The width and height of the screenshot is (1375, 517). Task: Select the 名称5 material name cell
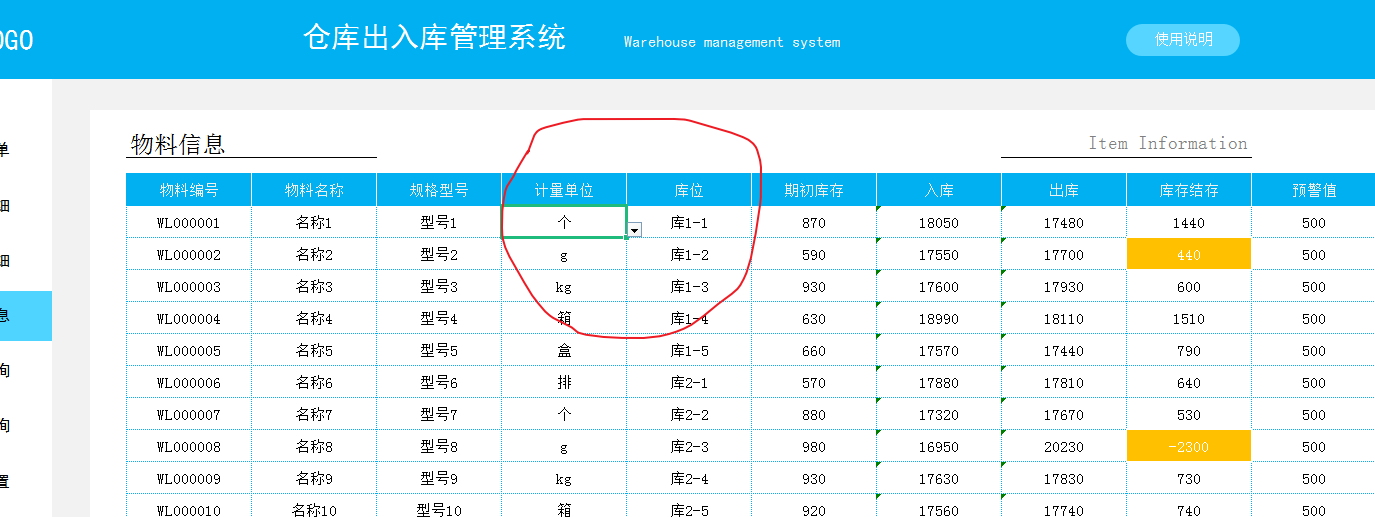point(314,351)
